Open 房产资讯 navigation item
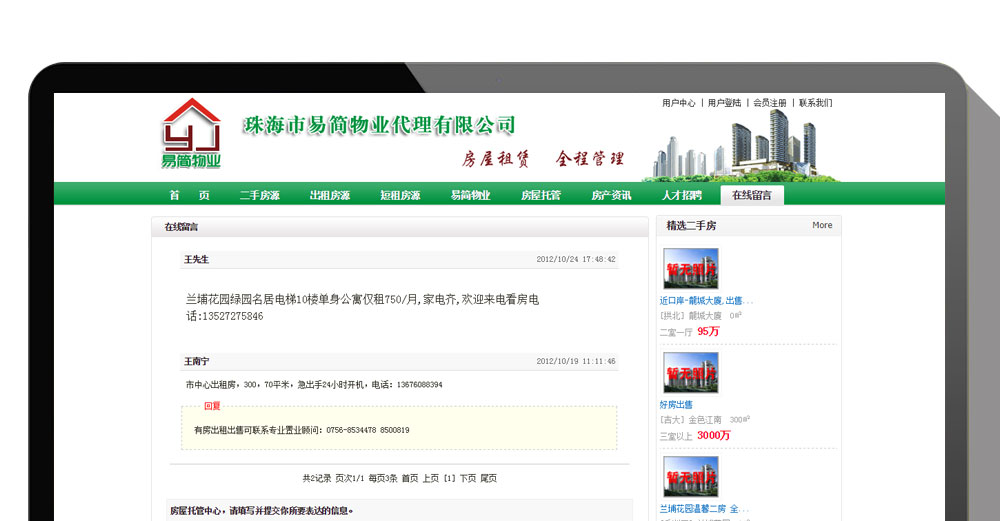The image size is (1000, 521). (x=611, y=195)
